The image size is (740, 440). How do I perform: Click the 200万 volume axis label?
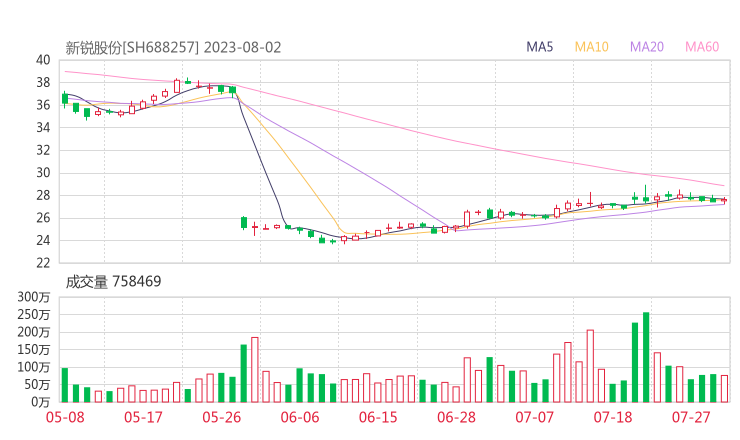point(34,332)
